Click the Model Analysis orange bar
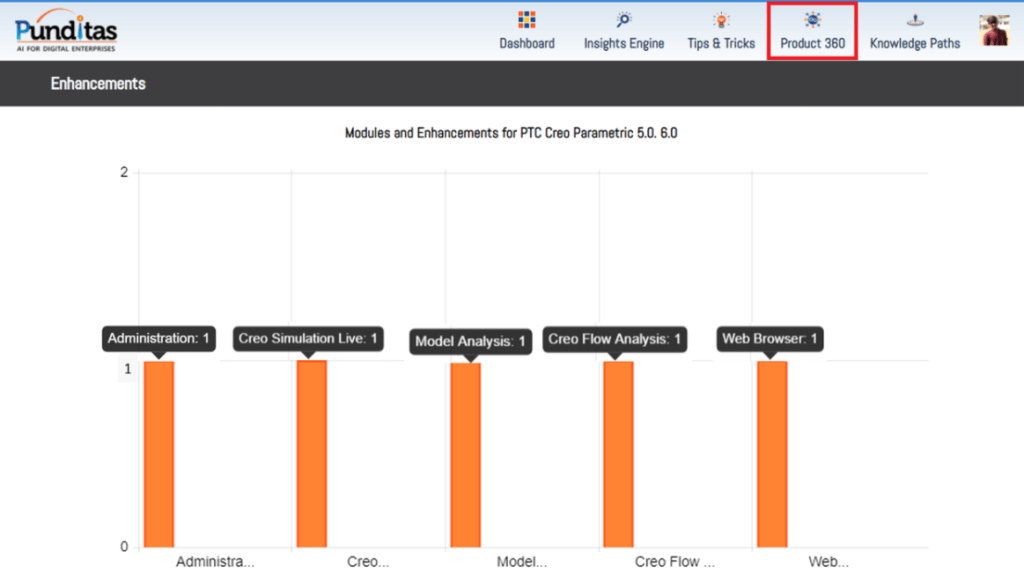 pyautogui.click(x=466, y=454)
